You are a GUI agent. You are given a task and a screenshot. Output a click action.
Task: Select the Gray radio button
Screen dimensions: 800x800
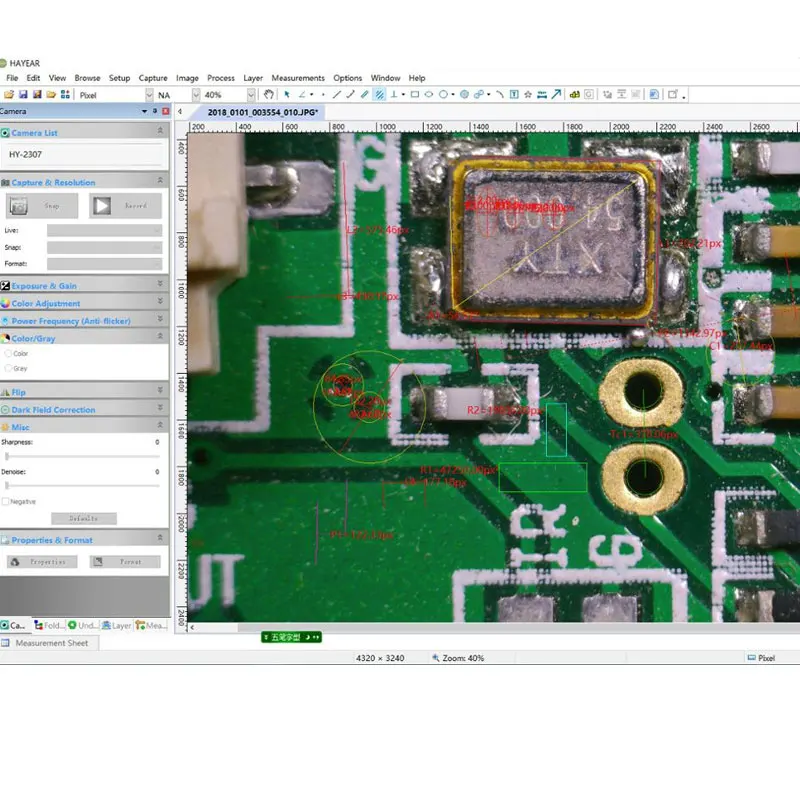pos(8,368)
